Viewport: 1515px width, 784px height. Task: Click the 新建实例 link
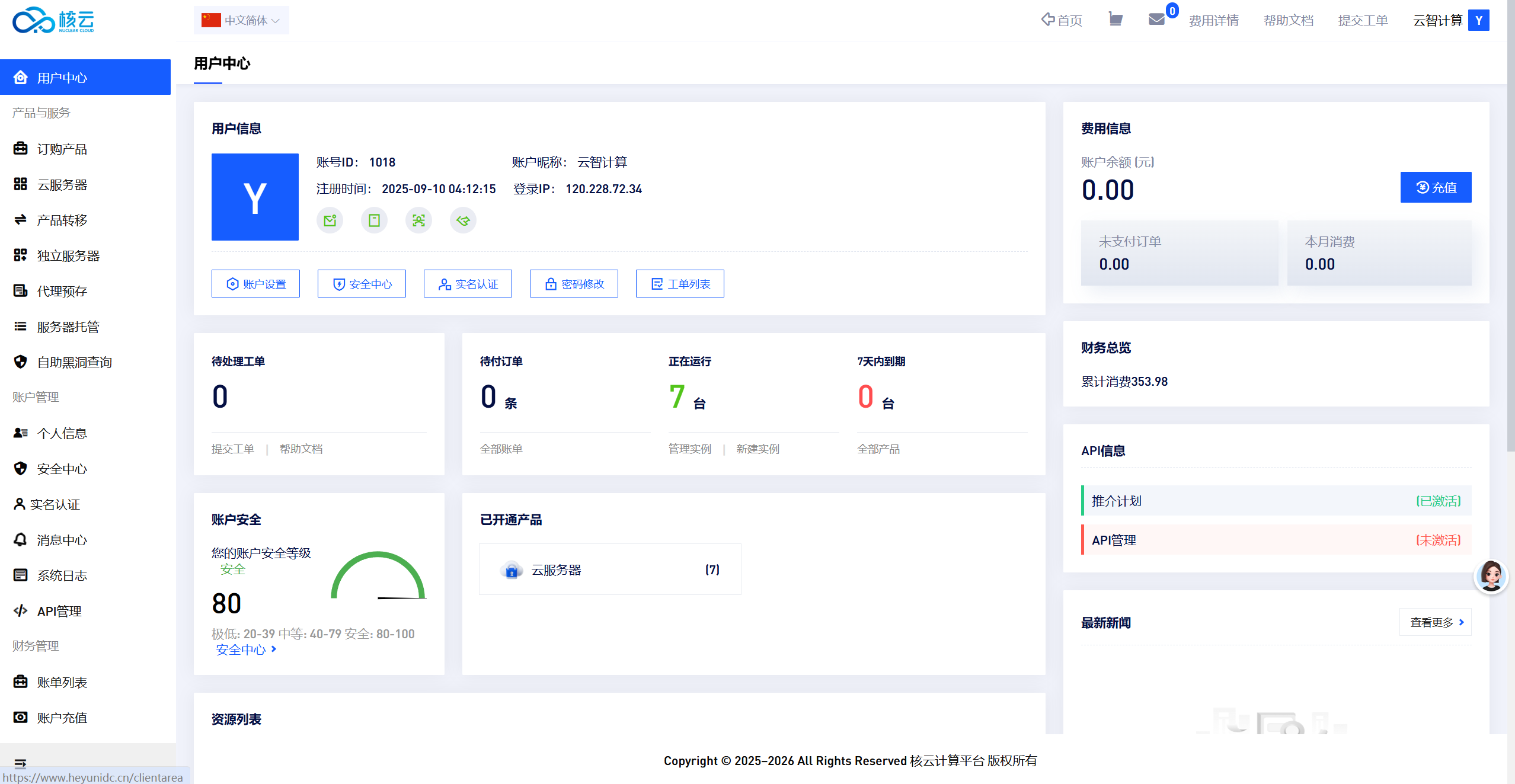coord(758,449)
